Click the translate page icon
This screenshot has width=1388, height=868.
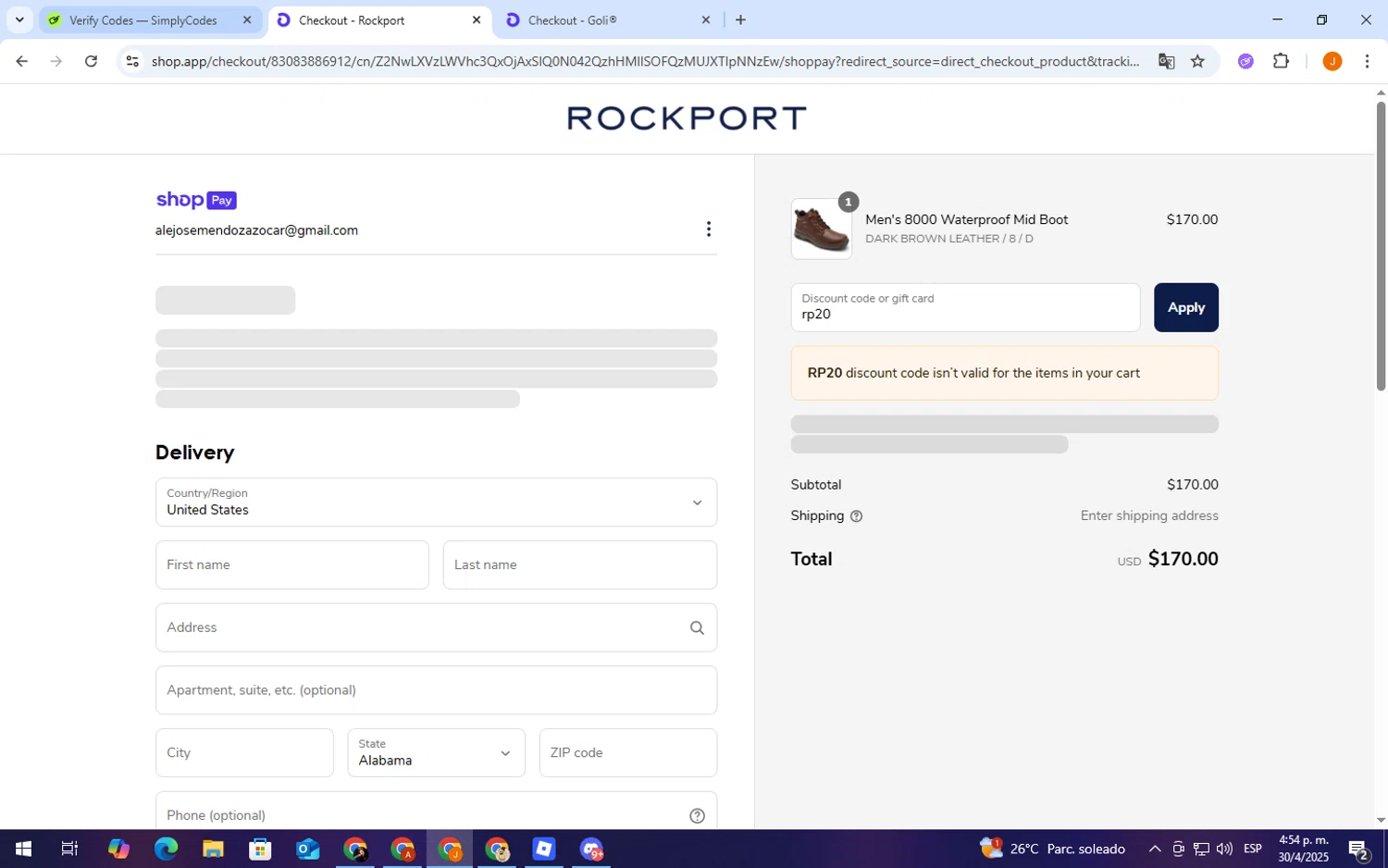point(1166,61)
